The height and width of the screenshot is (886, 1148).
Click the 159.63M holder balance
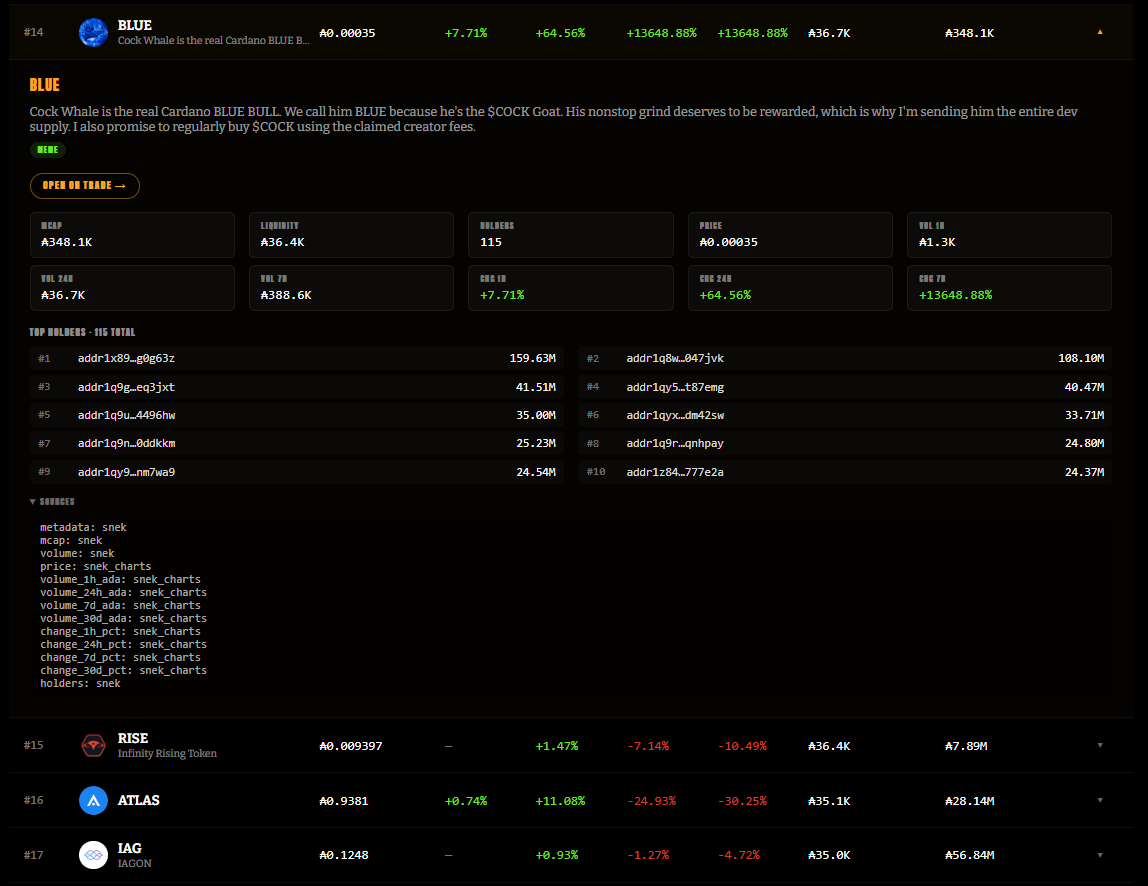(x=532, y=358)
